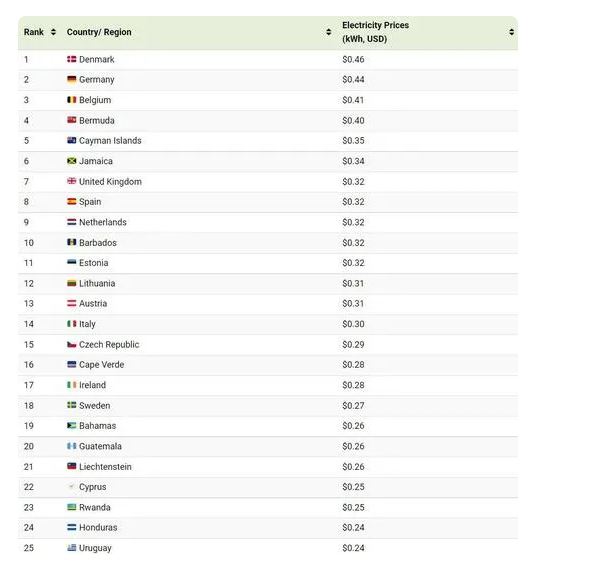This screenshot has width=606, height=561.
Task: Sort by Electricity Prices column arrows
Action: (511, 32)
